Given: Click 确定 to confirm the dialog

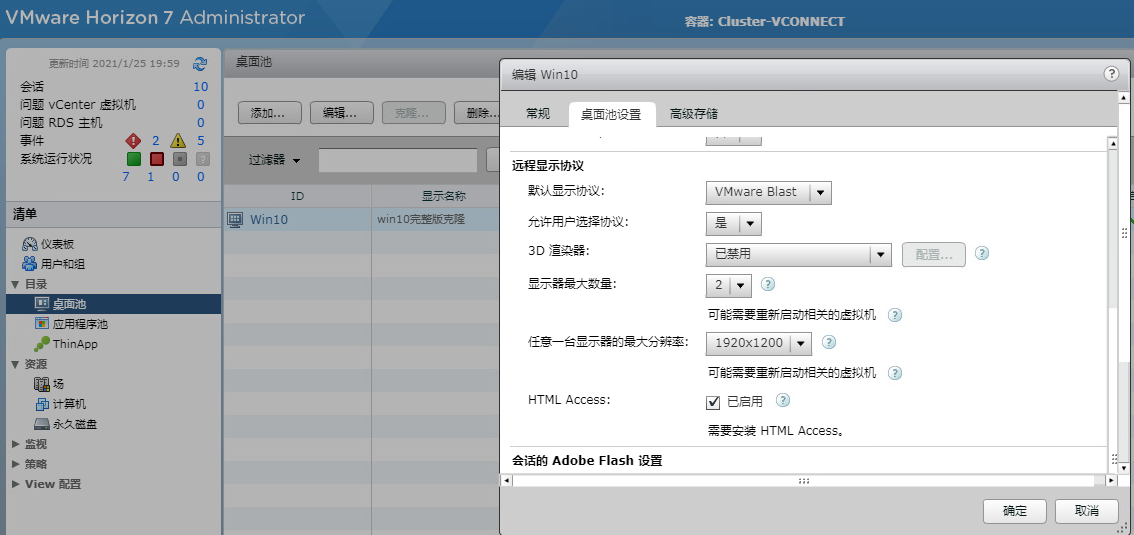Looking at the screenshot, I should 1015,510.
